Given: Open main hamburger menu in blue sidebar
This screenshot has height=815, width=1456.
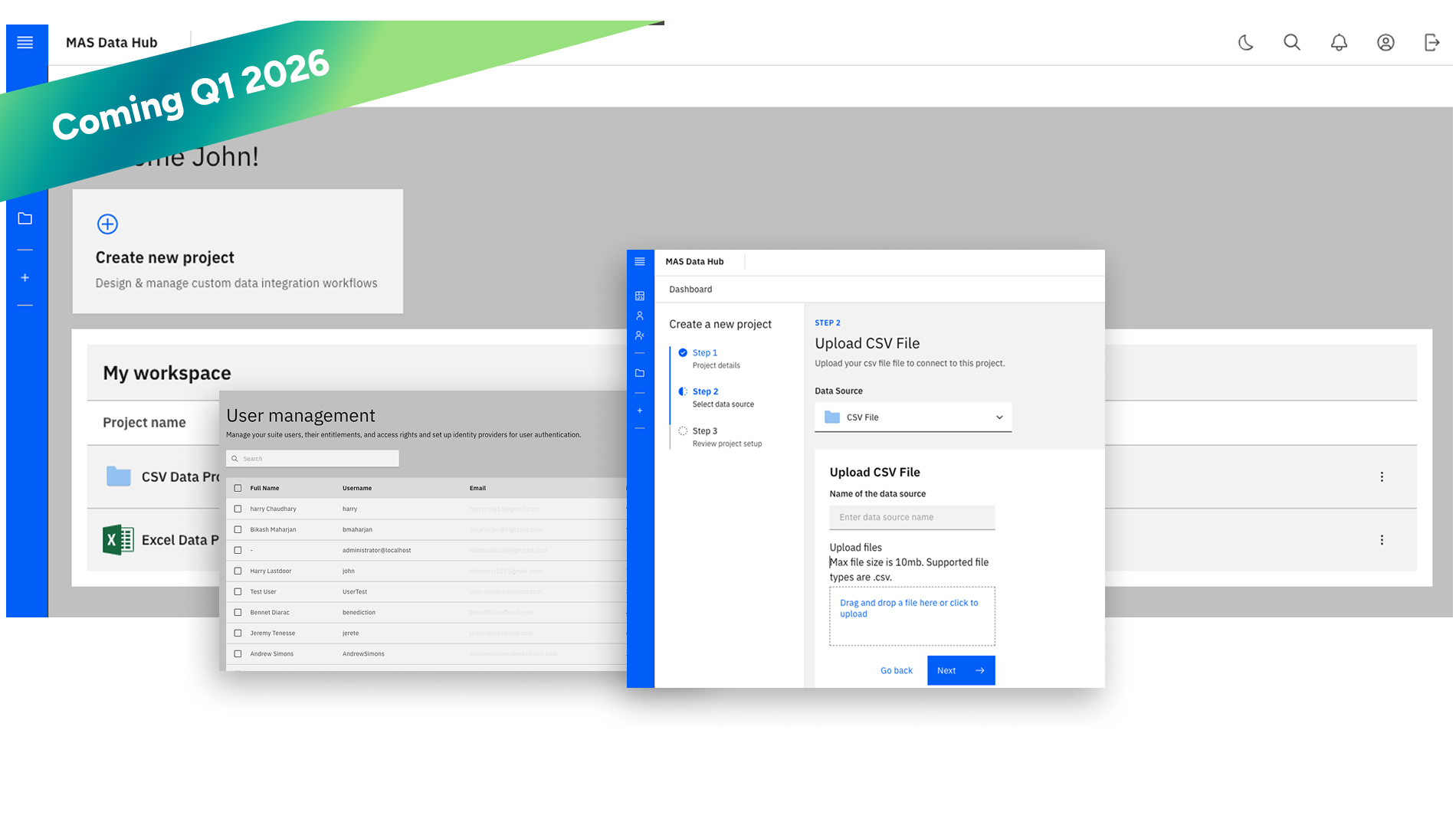Looking at the screenshot, I should coord(25,43).
